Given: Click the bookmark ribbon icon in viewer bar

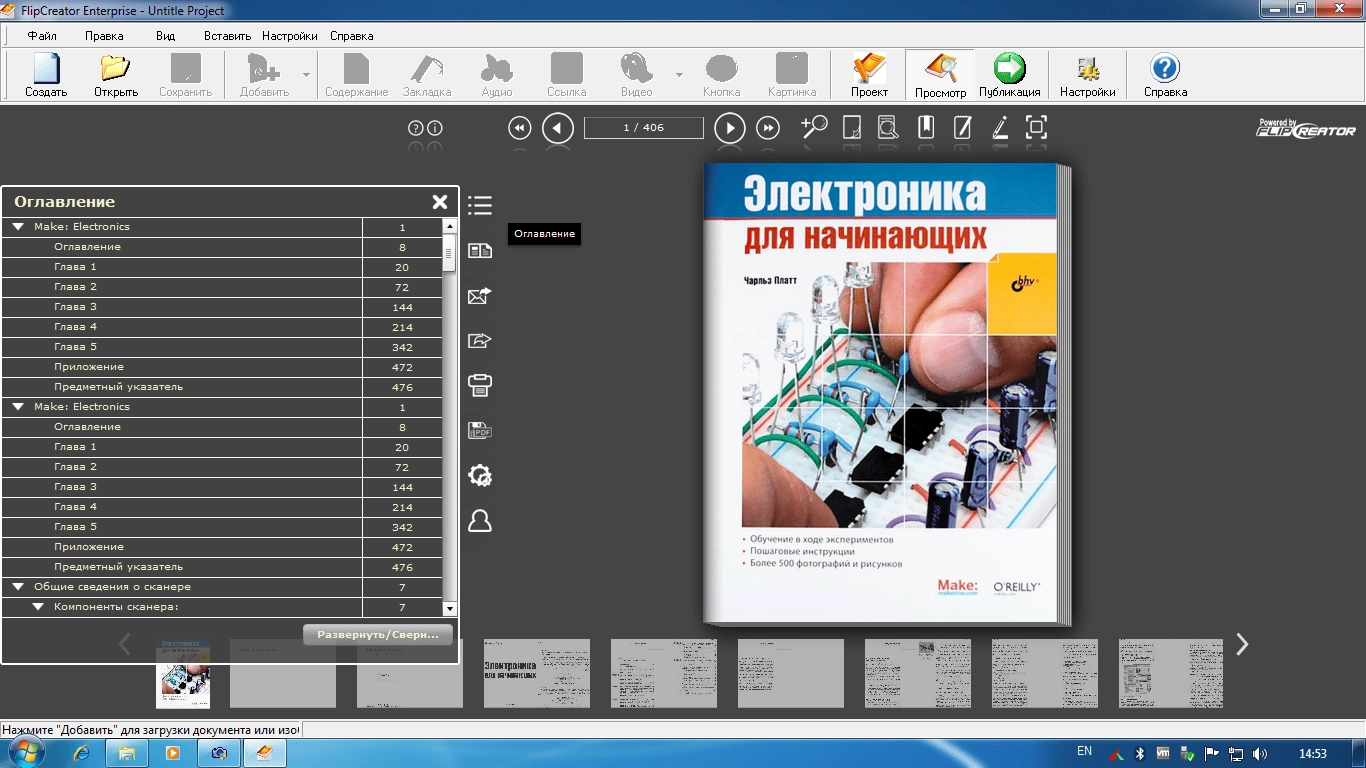Looking at the screenshot, I should 926,127.
